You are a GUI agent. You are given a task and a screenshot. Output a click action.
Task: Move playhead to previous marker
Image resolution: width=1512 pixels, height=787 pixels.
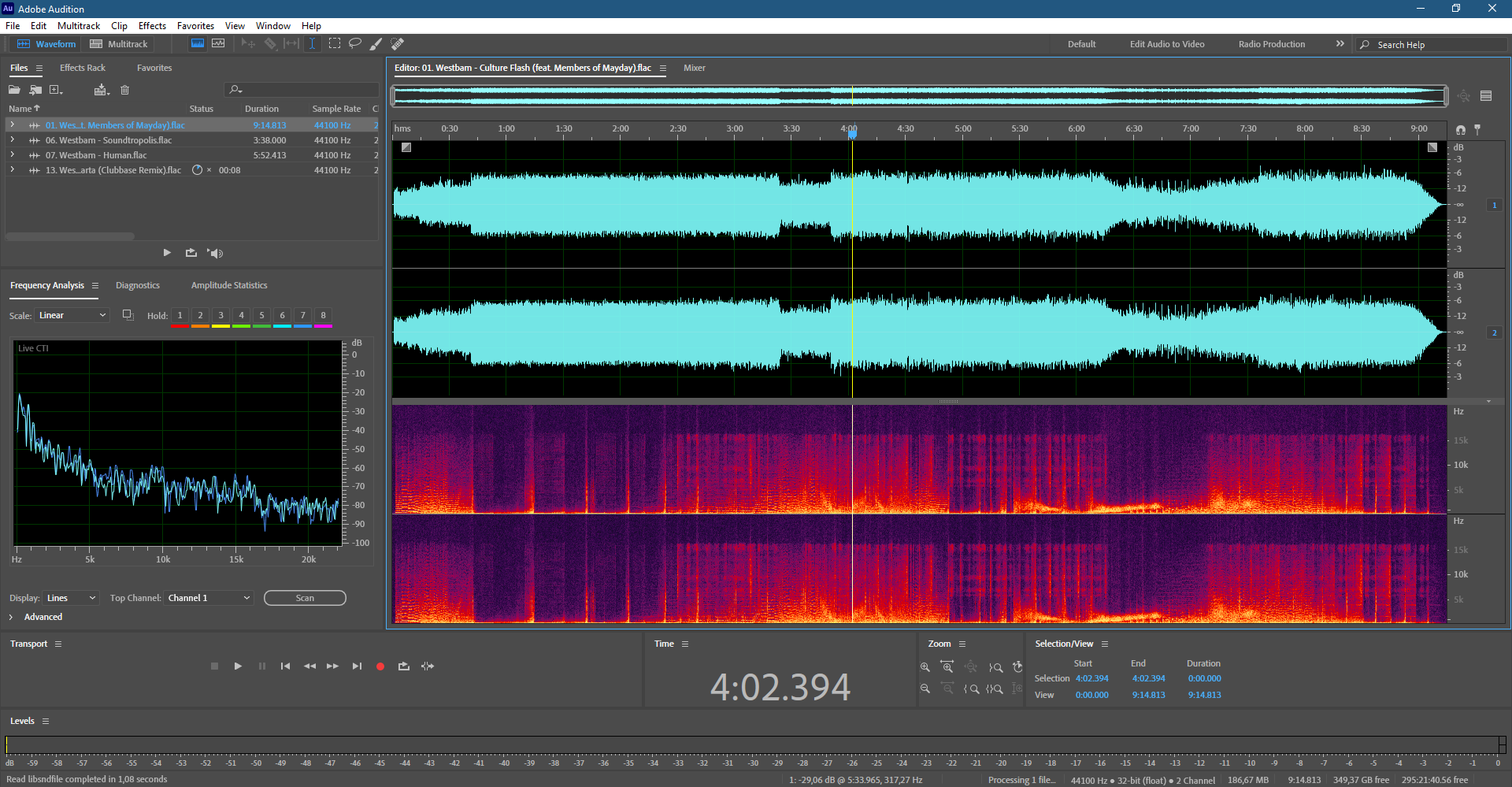point(285,666)
